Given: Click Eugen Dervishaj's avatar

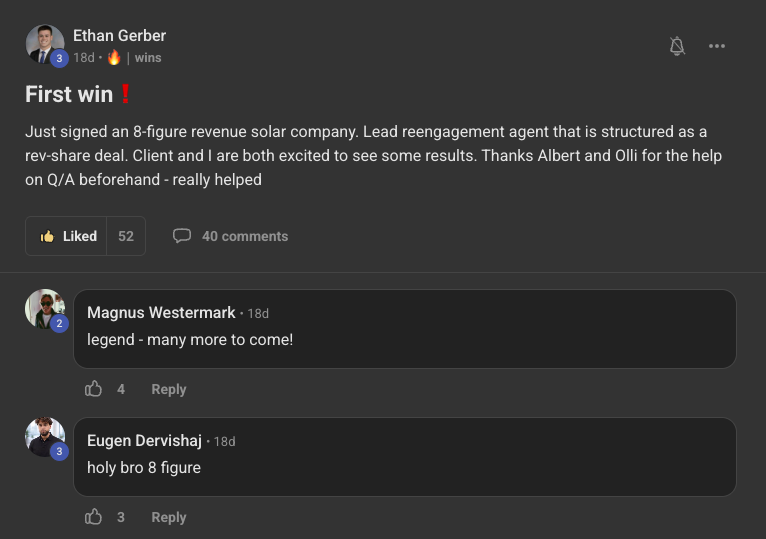Looking at the screenshot, I should [45, 438].
